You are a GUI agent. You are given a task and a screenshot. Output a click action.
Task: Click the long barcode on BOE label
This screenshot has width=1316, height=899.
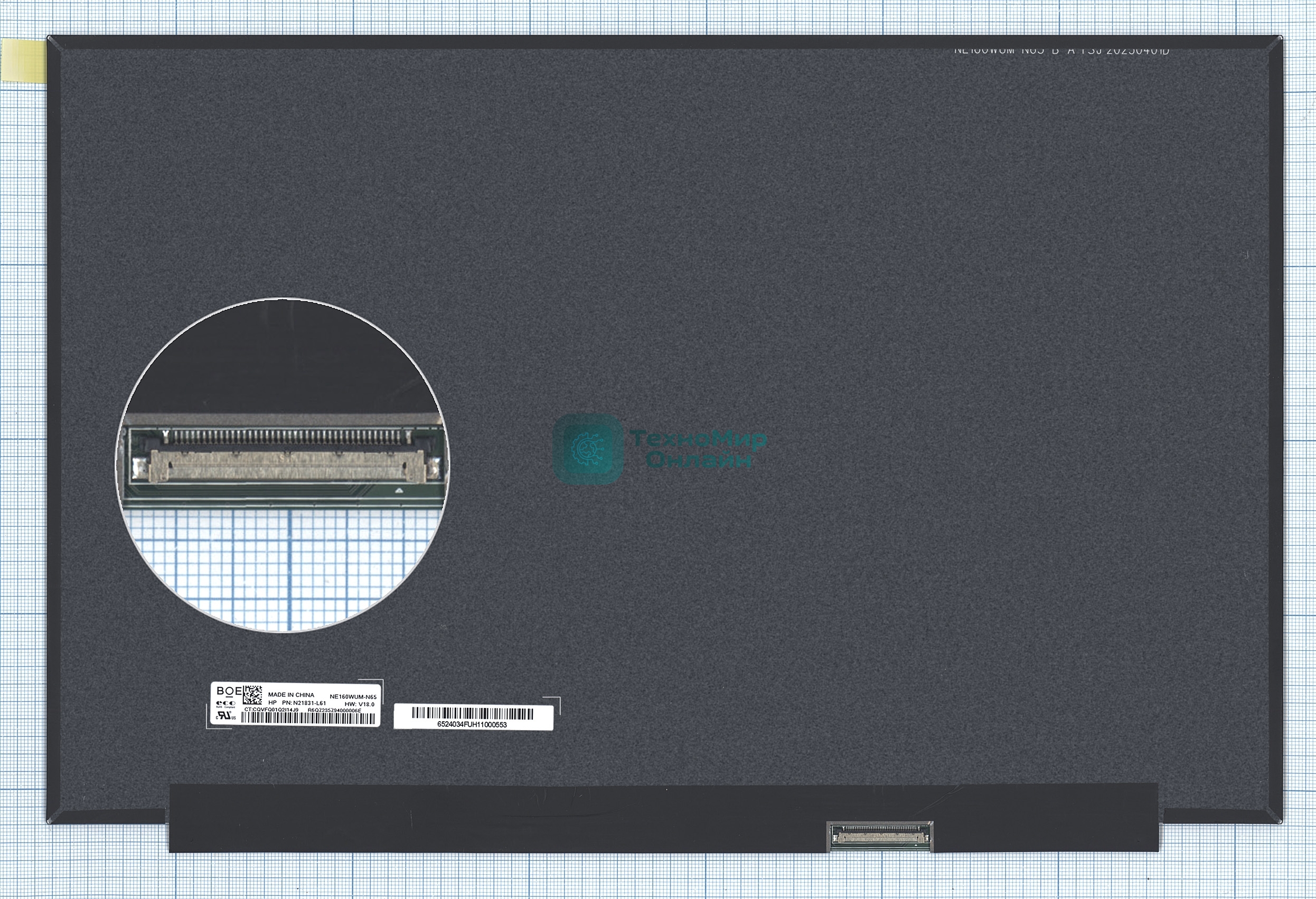click(x=308, y=718)
